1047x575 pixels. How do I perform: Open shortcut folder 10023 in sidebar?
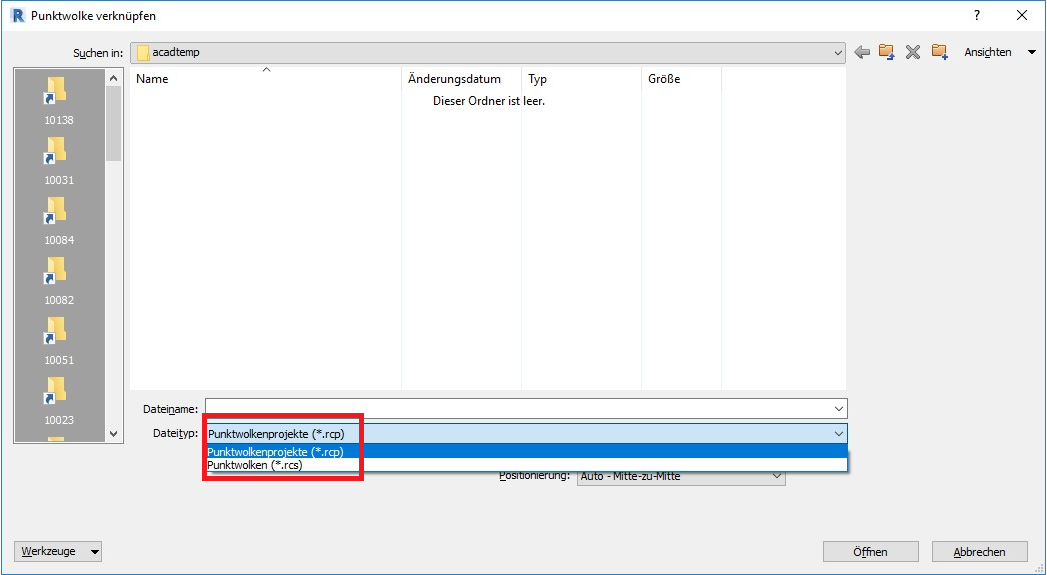[58, 402]
